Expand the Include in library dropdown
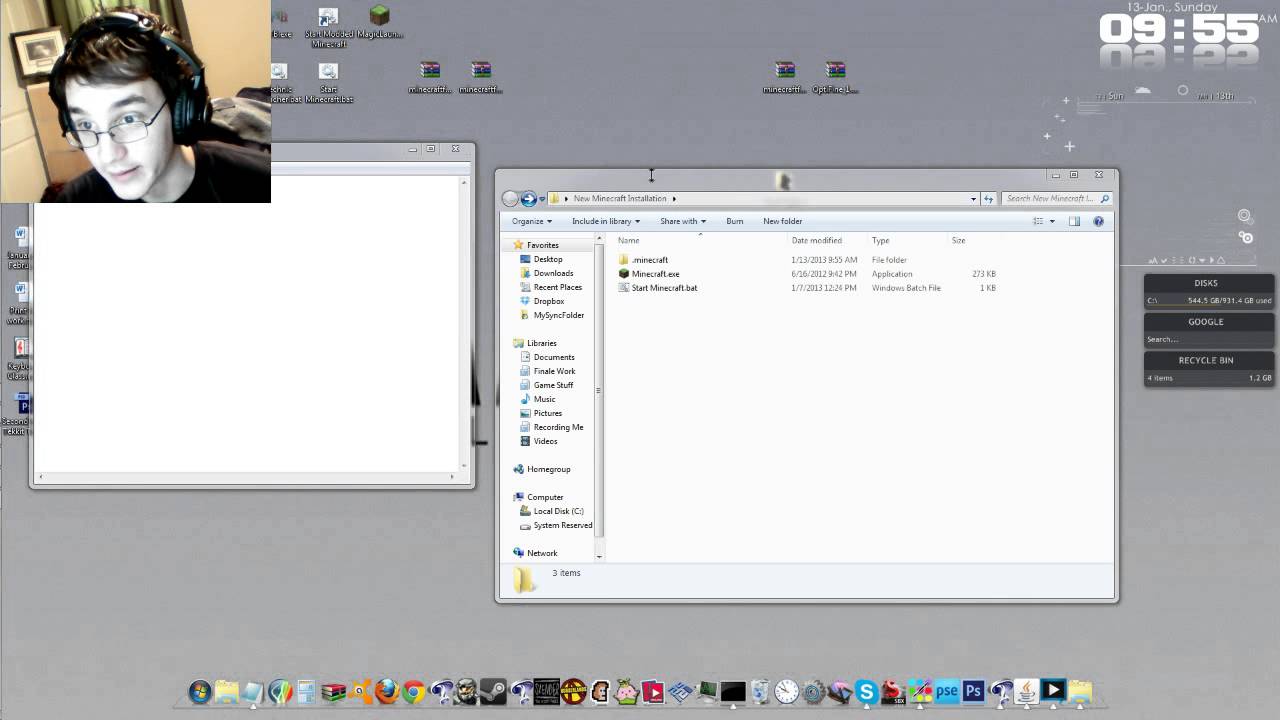This screenshot has height=720, width=1280. (606, 221)
